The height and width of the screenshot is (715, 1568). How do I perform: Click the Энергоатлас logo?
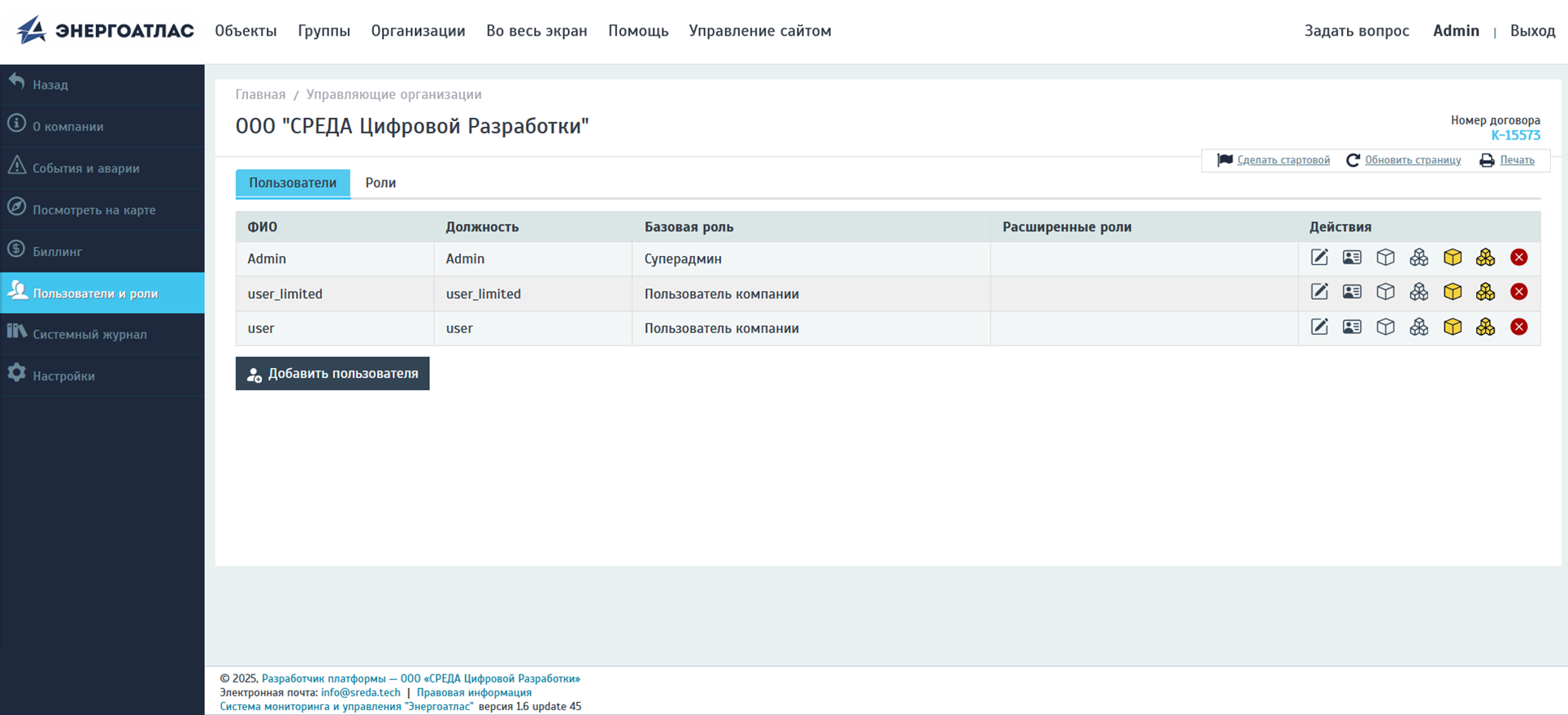[x=106, y=31]
